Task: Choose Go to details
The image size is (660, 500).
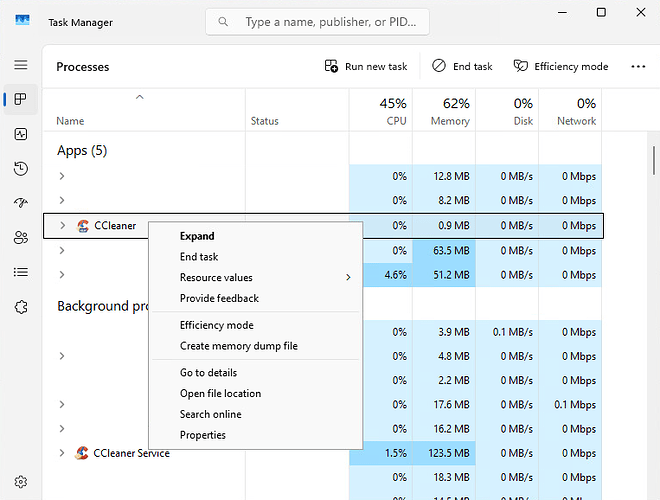Action: point(255,372)
